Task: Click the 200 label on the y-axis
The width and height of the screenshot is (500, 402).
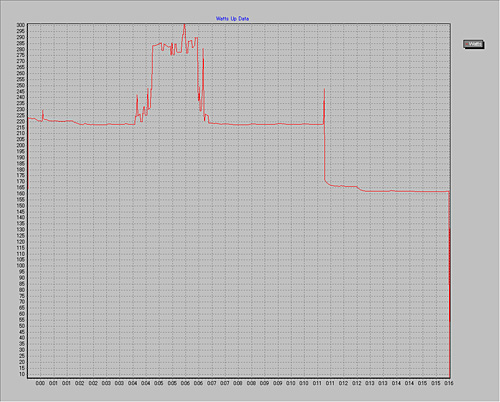Action: tap(21, 145)
